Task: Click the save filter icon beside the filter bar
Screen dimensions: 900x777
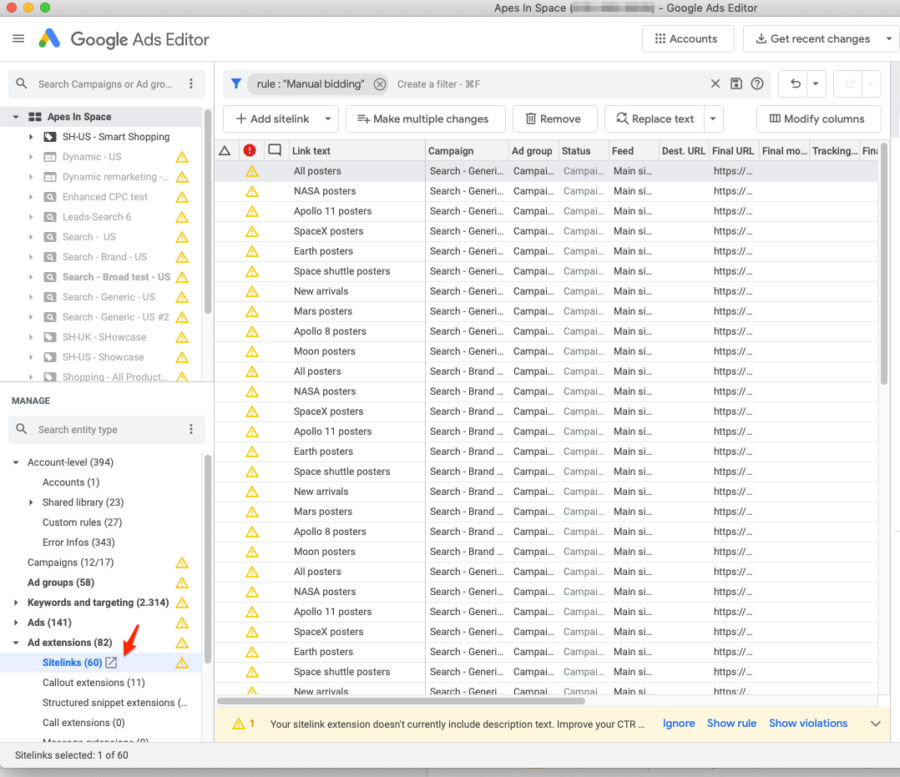Action: click(736, 84)
